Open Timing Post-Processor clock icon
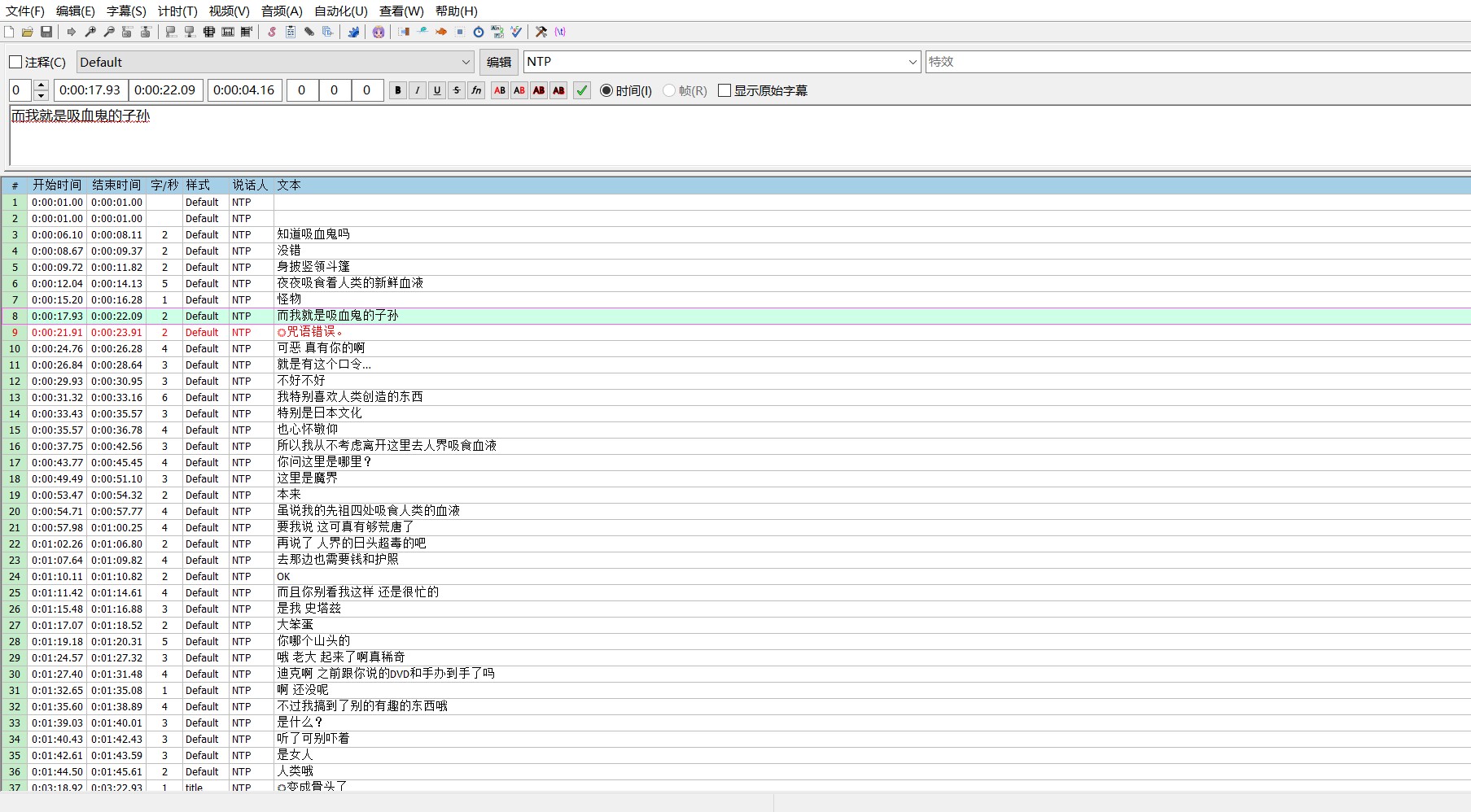 coord(479,32)
